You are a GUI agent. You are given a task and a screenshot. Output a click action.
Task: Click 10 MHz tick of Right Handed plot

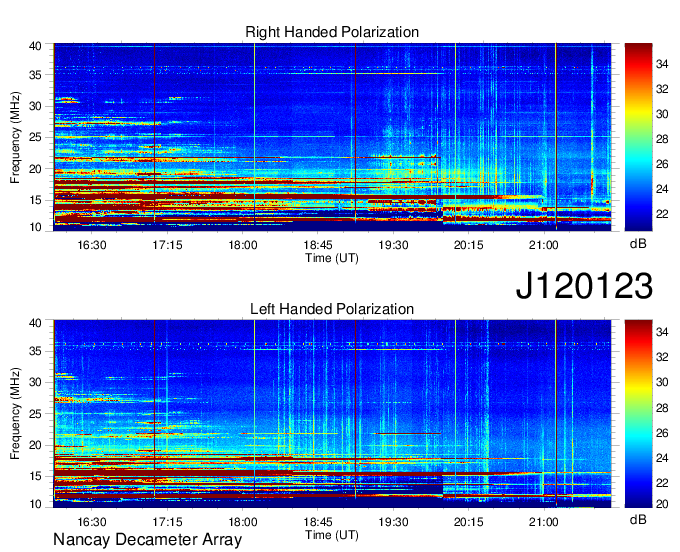[x=35, y=227]
